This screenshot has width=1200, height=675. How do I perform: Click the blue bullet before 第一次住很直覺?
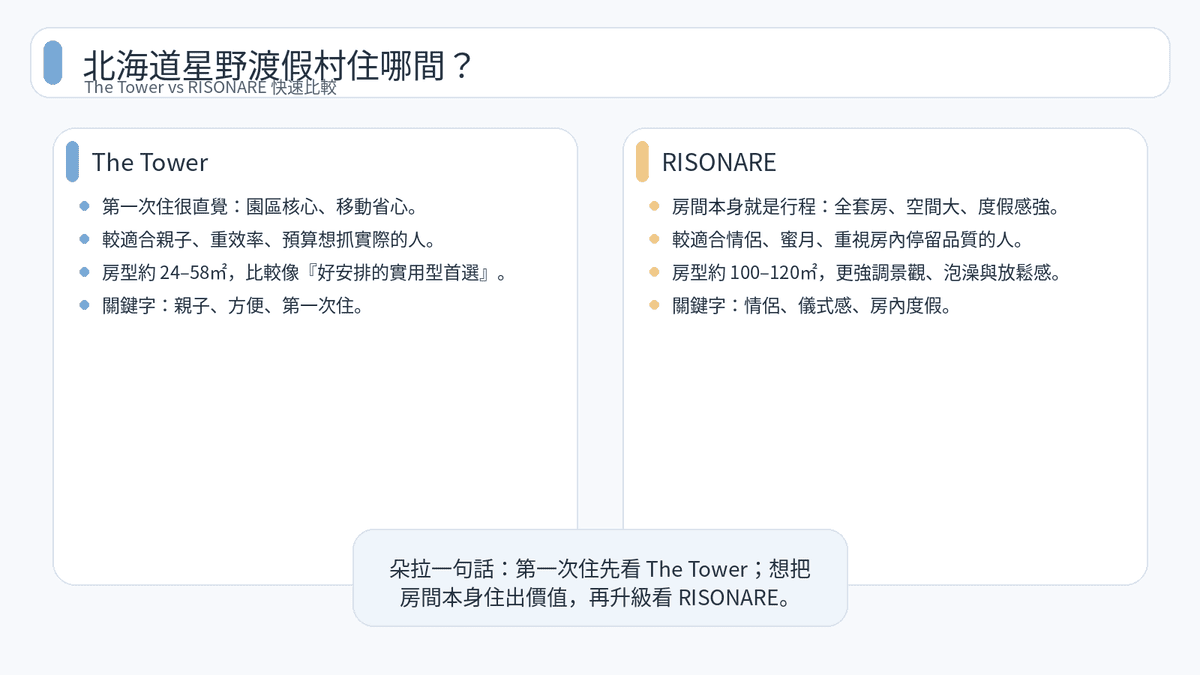tap(84, 207)
